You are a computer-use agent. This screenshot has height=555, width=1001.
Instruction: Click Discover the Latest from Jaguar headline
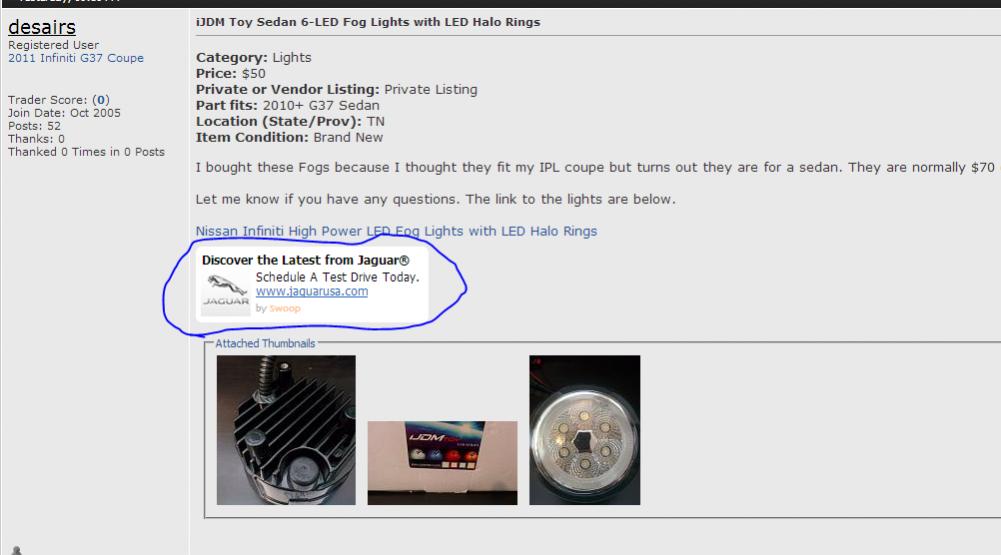pos(305,260)
